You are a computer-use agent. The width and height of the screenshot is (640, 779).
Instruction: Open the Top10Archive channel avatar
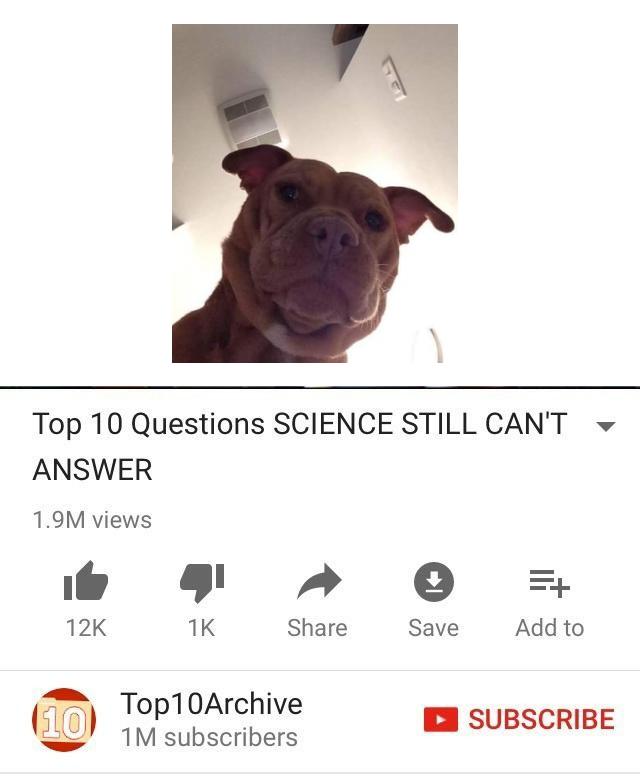[64, 720]
